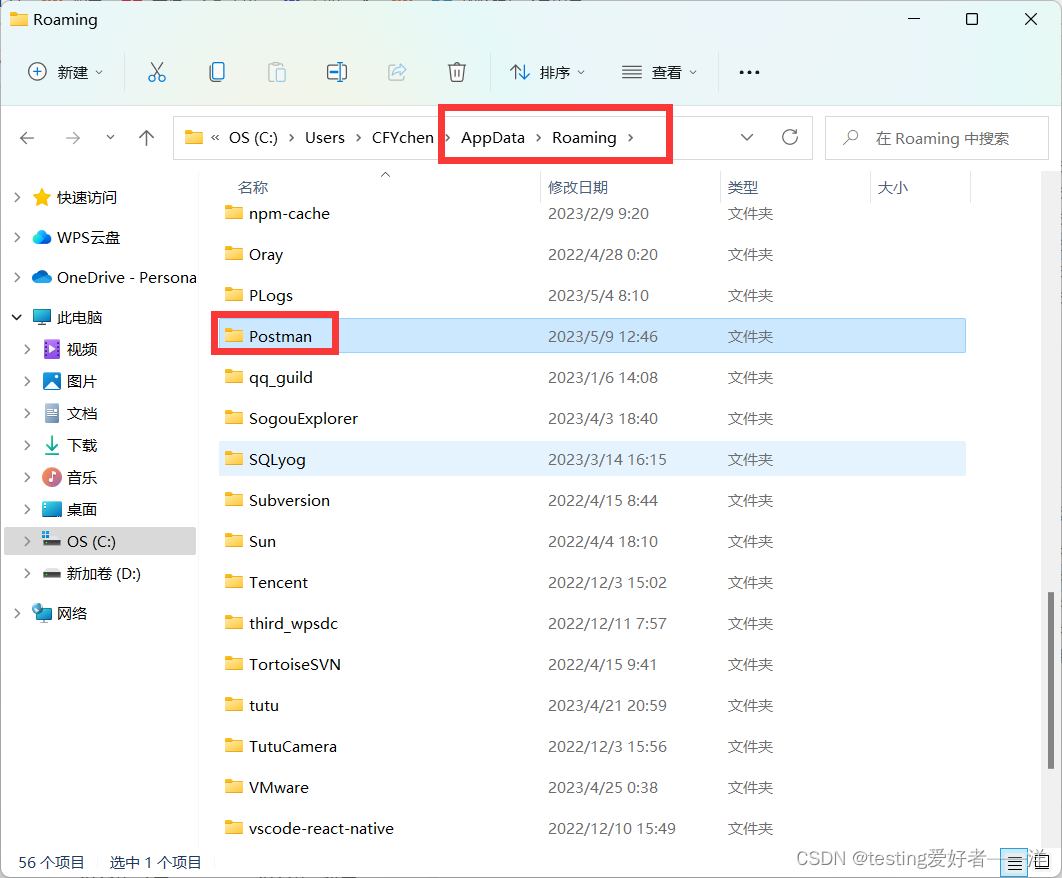Collapse the 此电脑 tree node
The height and width of the screenshot is (878, 1062).
[17, 317]
